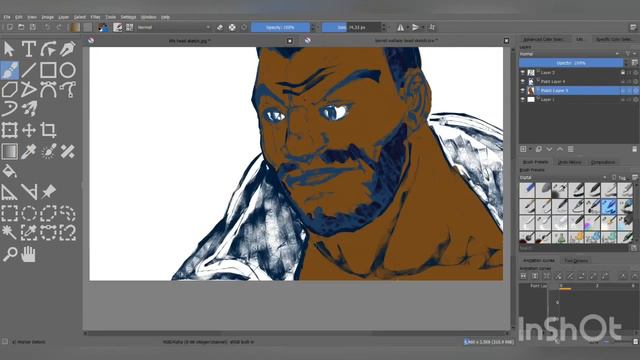Adjust the brush Opacity slider in toolbar
Image resolution: width=640 pixels, height=360 pixels.
(280, 27)
